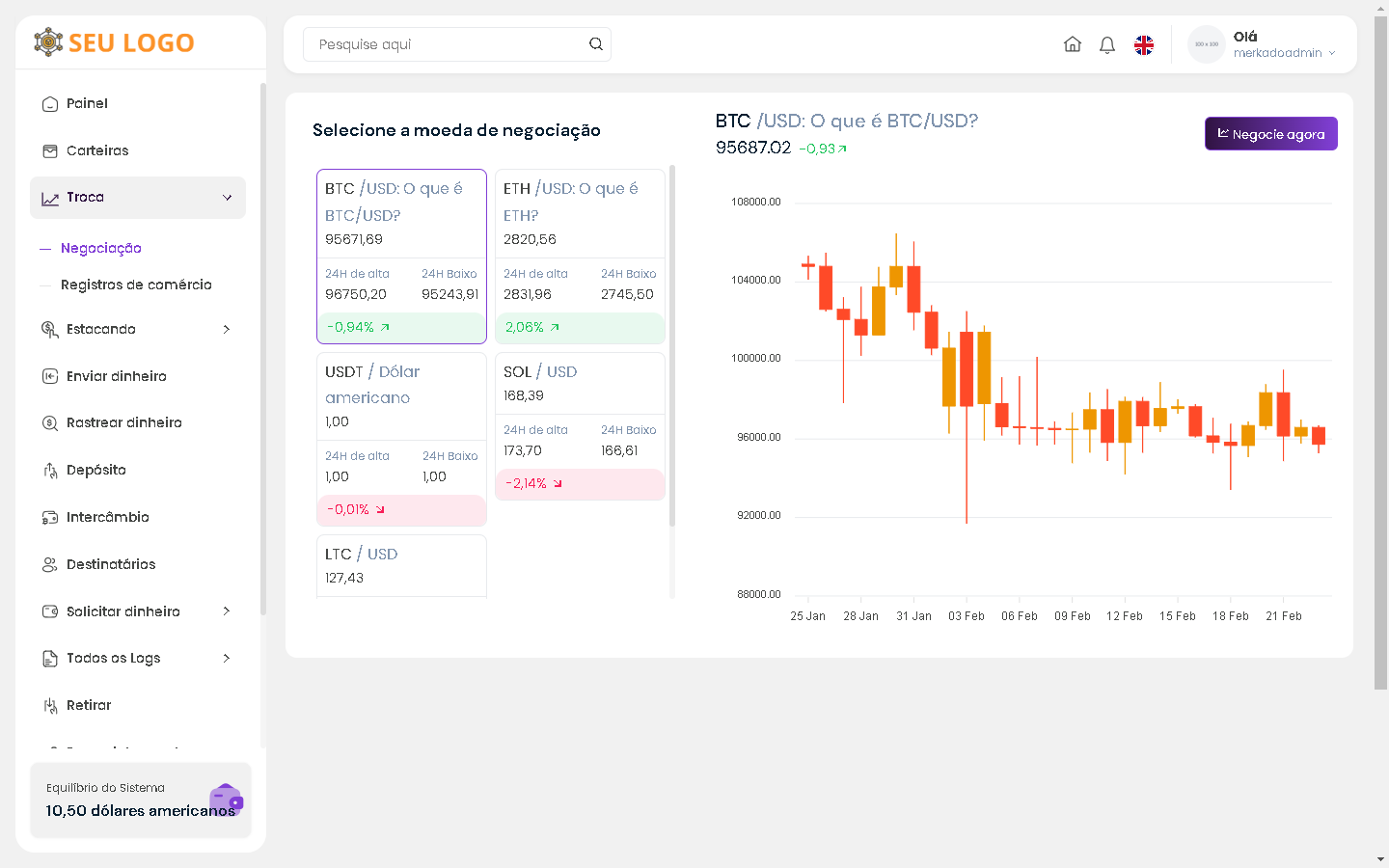
Task: Expand the Solicitar dinheiro submenu
Action: pos(227,611)
